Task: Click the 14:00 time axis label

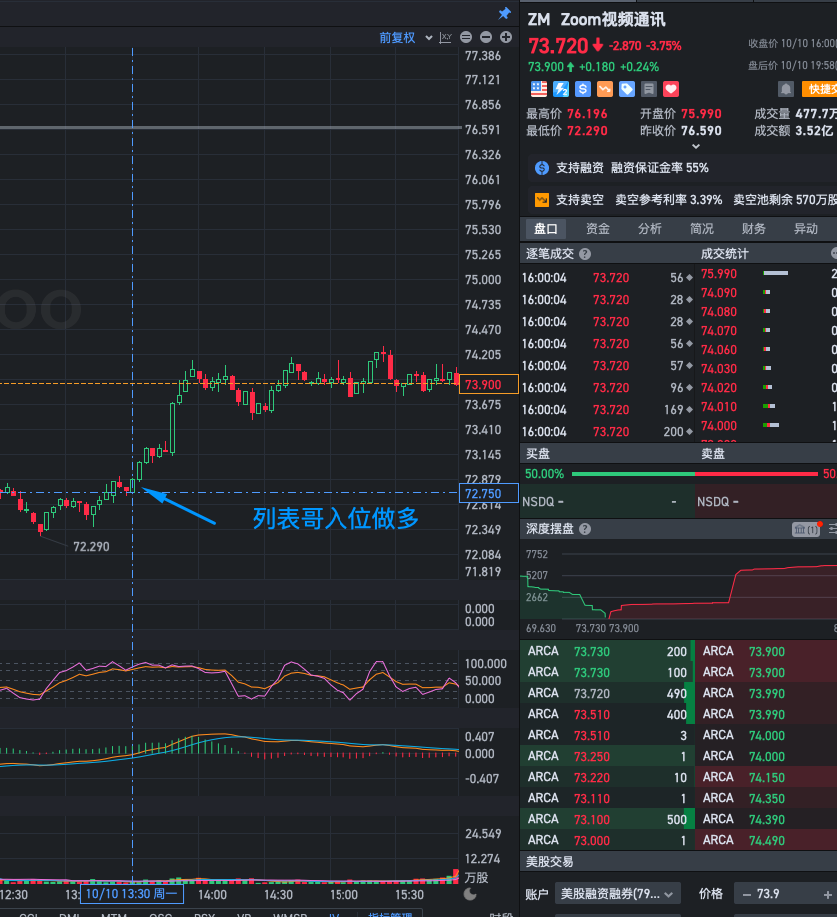Action: click(212, 895)
